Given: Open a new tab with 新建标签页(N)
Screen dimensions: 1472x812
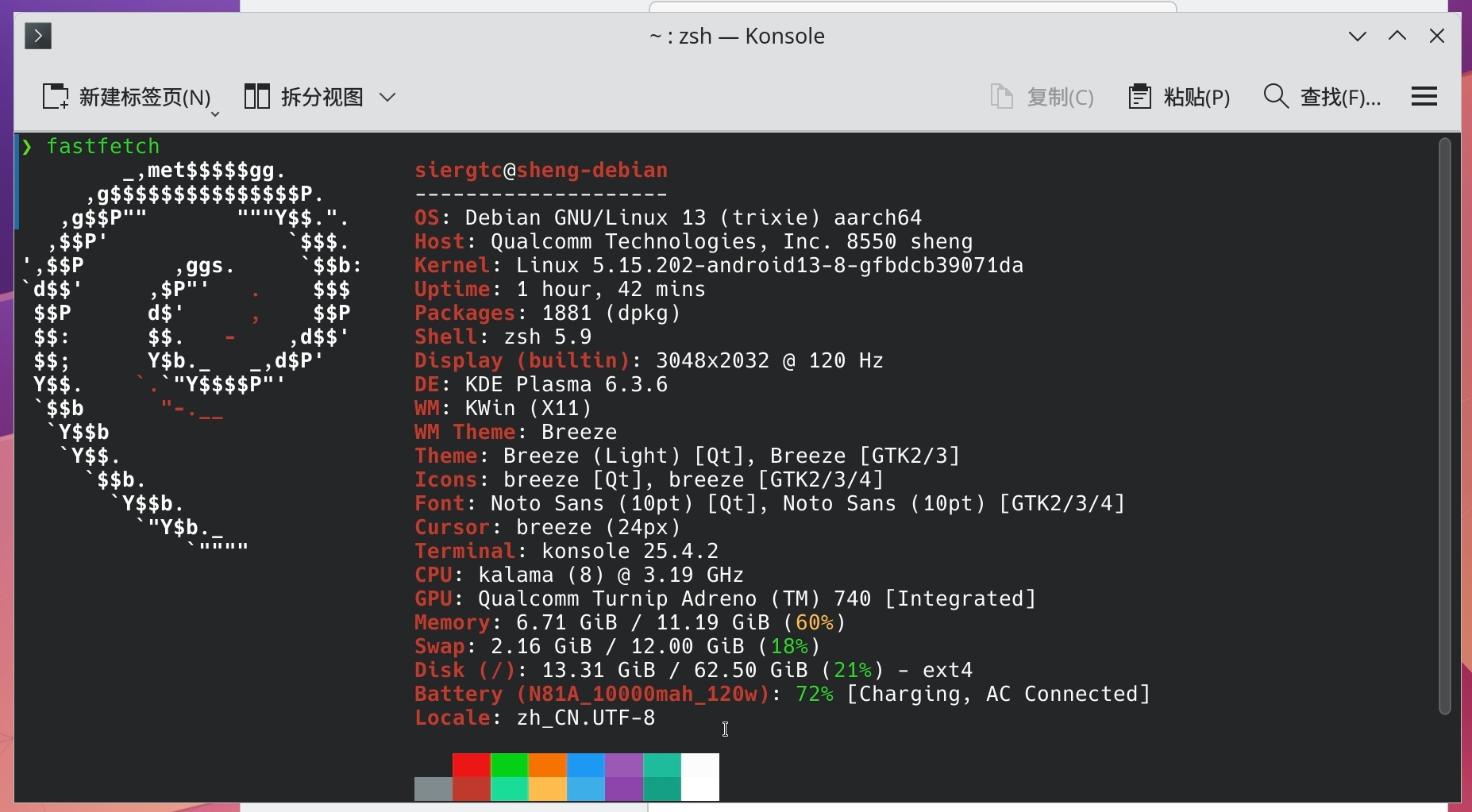Looking at the screenshot, I should click(x=127, y=97).
